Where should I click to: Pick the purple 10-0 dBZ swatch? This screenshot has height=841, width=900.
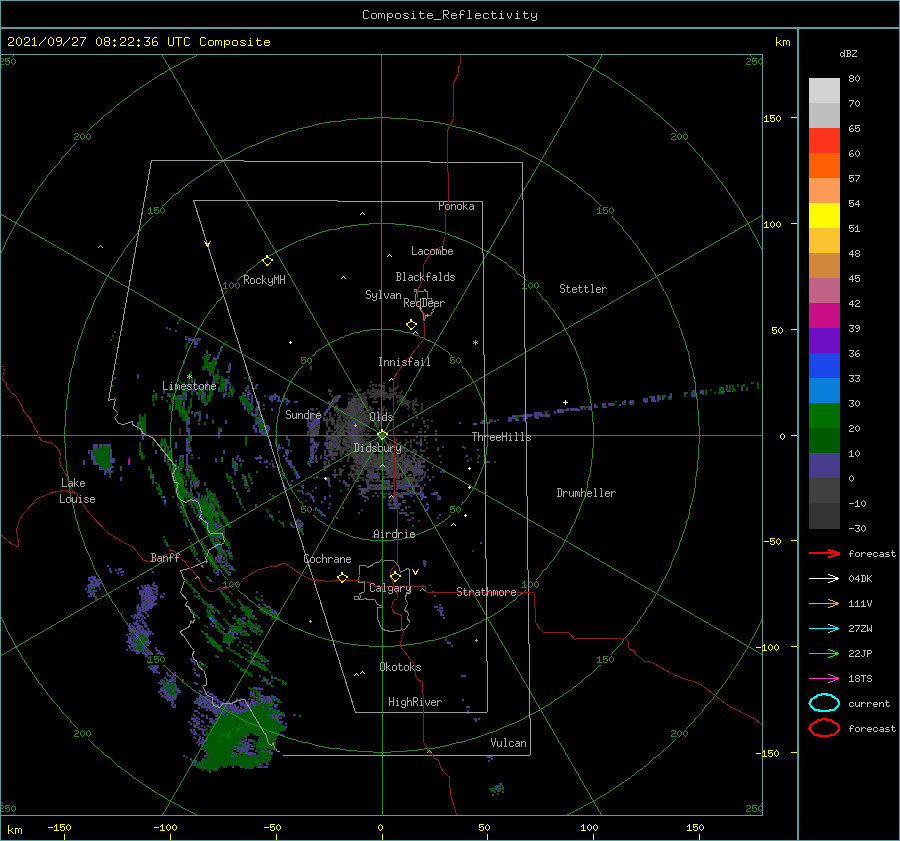click(824, 466)
